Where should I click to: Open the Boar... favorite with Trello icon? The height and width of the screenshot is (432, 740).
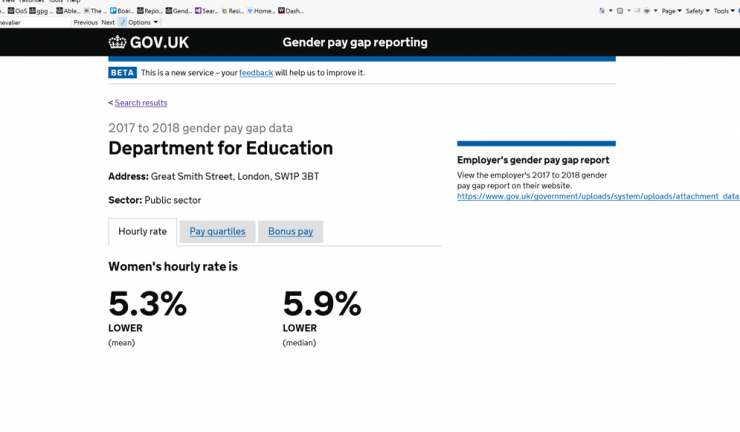122,10
